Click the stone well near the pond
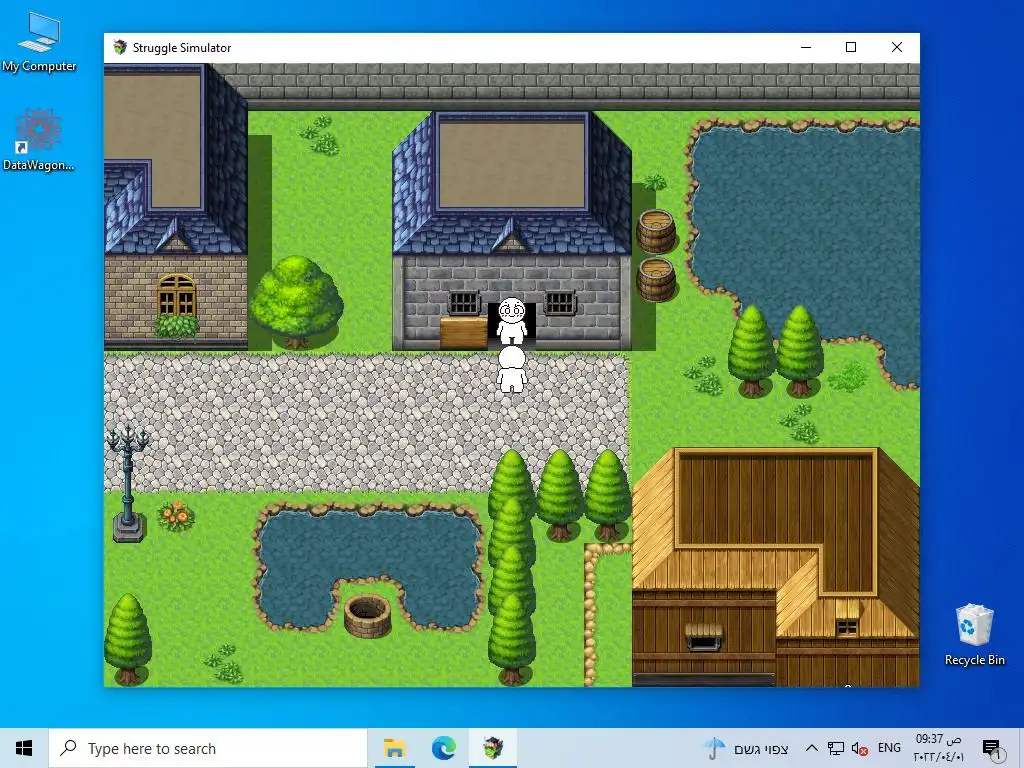 [x=367, y=615]
